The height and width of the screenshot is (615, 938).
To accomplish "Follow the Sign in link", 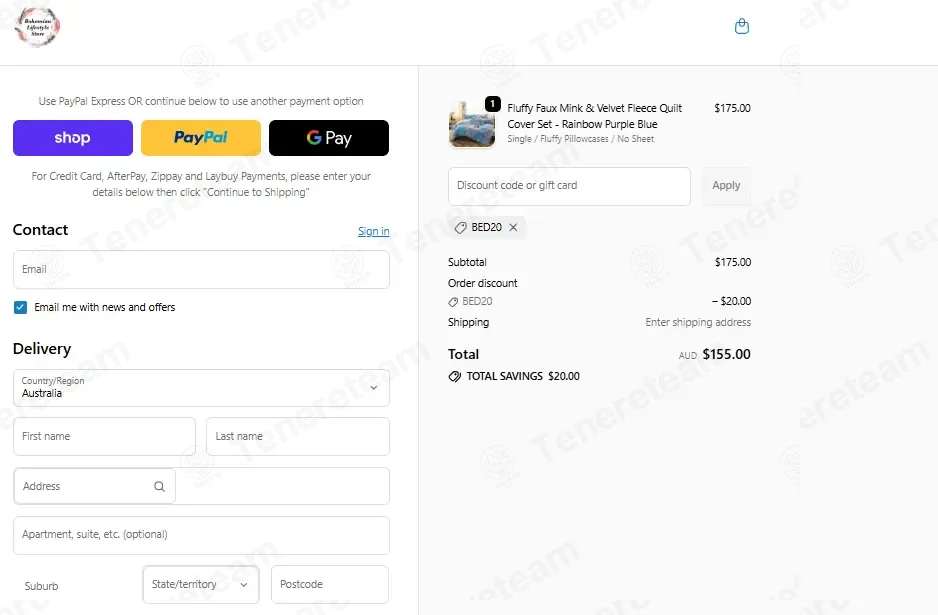I will click(373, 231).
